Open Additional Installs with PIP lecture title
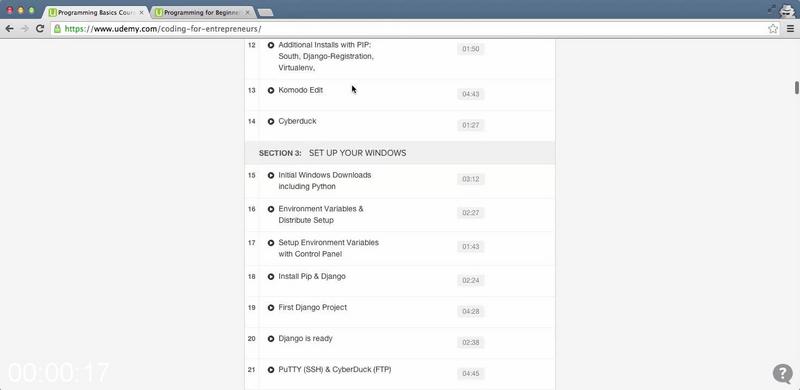This screenshot has height=390, width=800. point(326,56)
